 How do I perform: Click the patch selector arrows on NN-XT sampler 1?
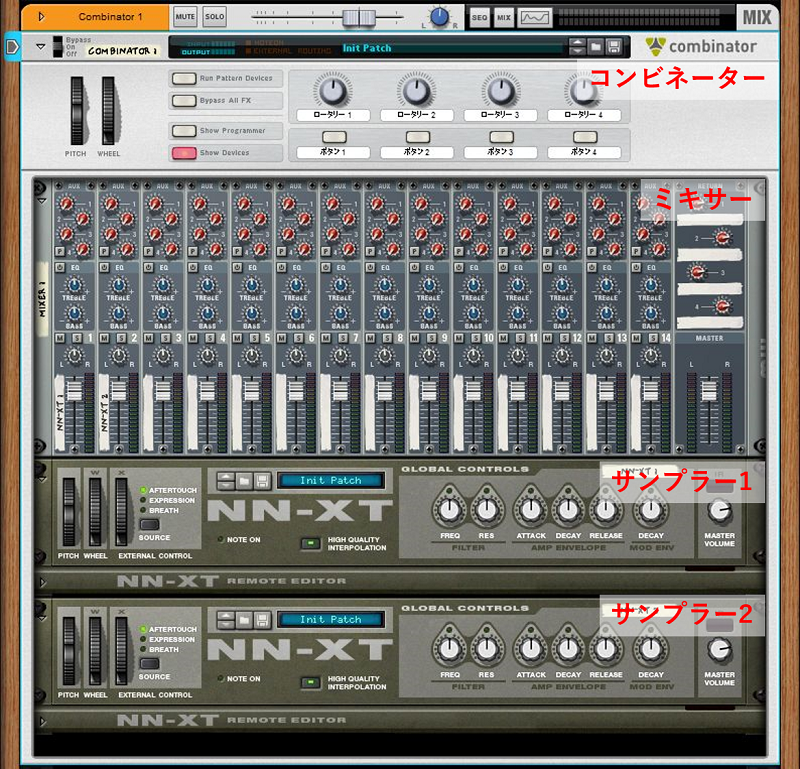click(x=226, y=481)
